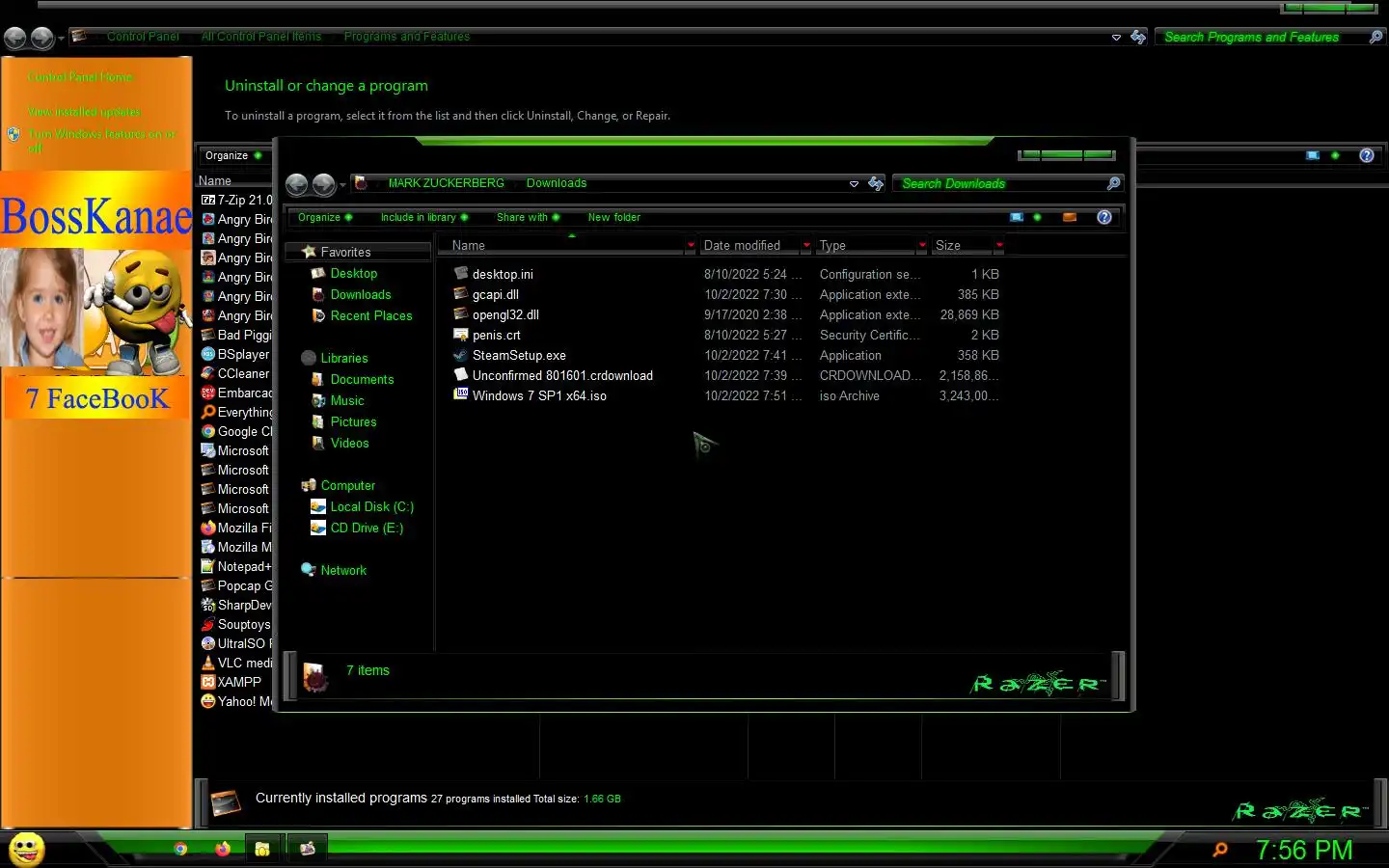Open the Share with dropdown
The image size is (1389, 868).
click(528, 217)
